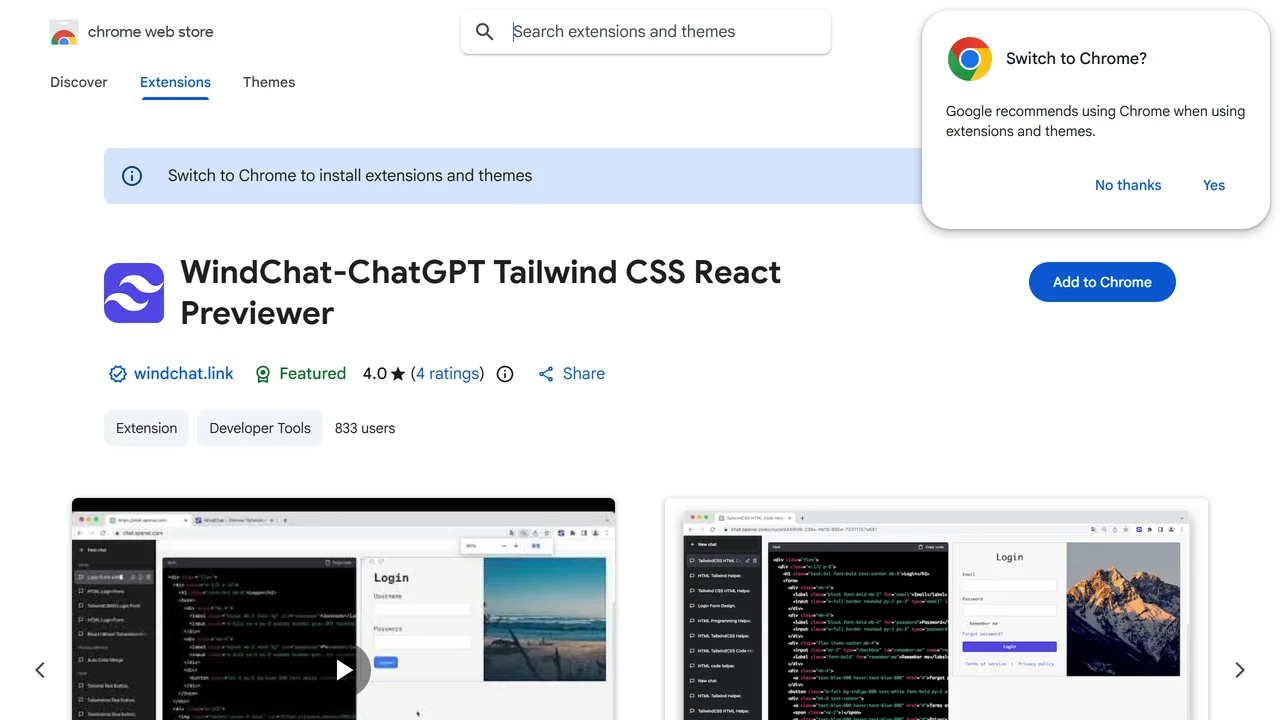Play the extension preview video
Viewport: 1280px width, 720px height.
tap(344, 670)
